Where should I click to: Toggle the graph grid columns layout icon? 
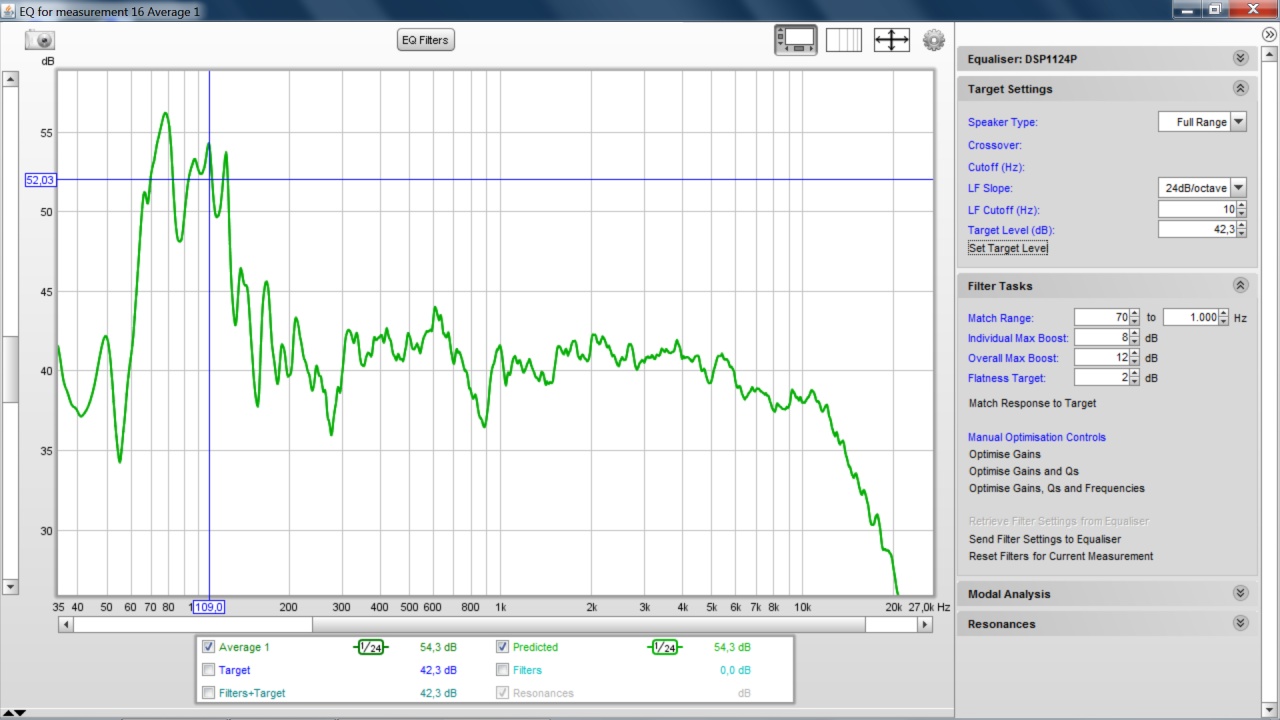(843, 40)
